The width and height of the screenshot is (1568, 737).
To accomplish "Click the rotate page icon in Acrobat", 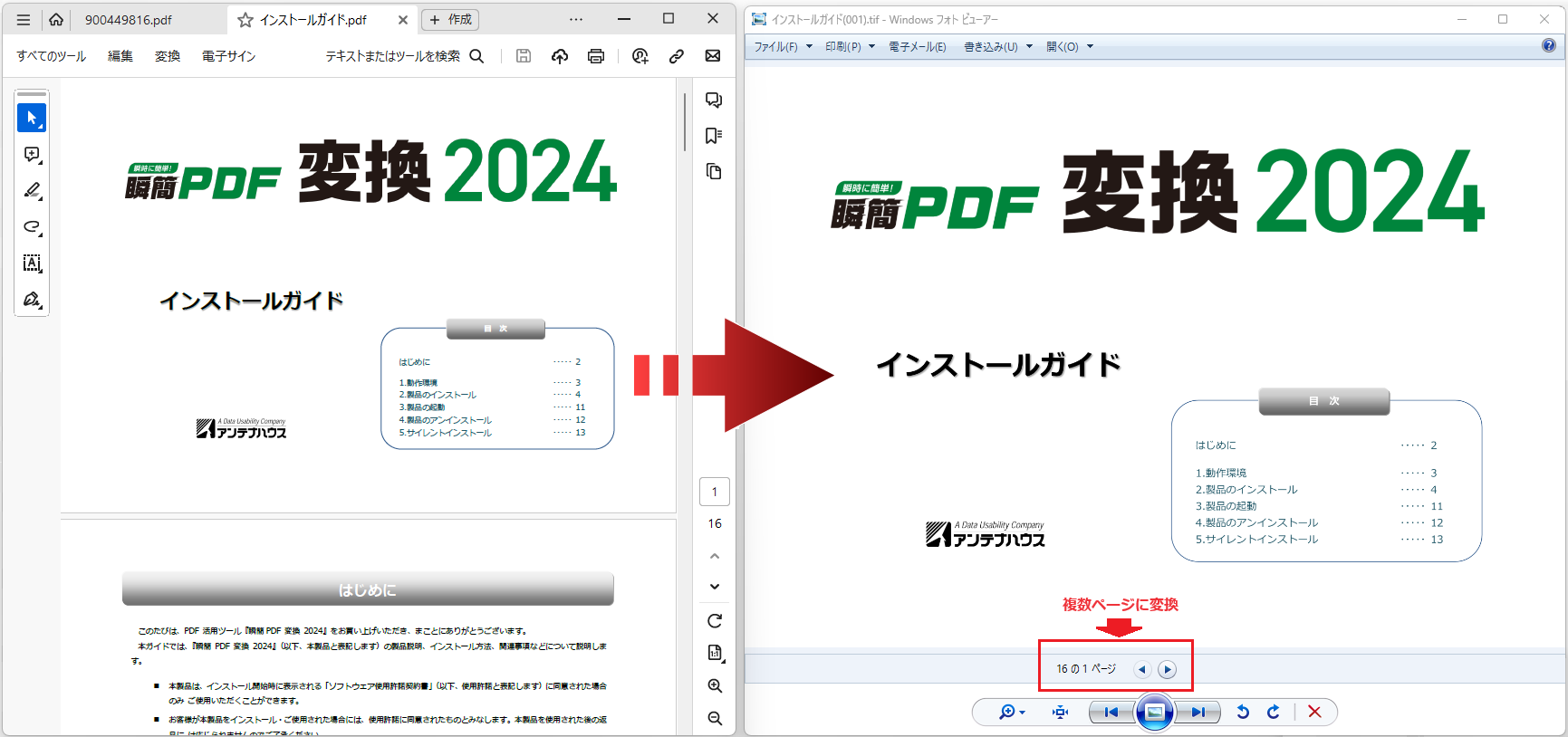I will (x=715, y=621).
